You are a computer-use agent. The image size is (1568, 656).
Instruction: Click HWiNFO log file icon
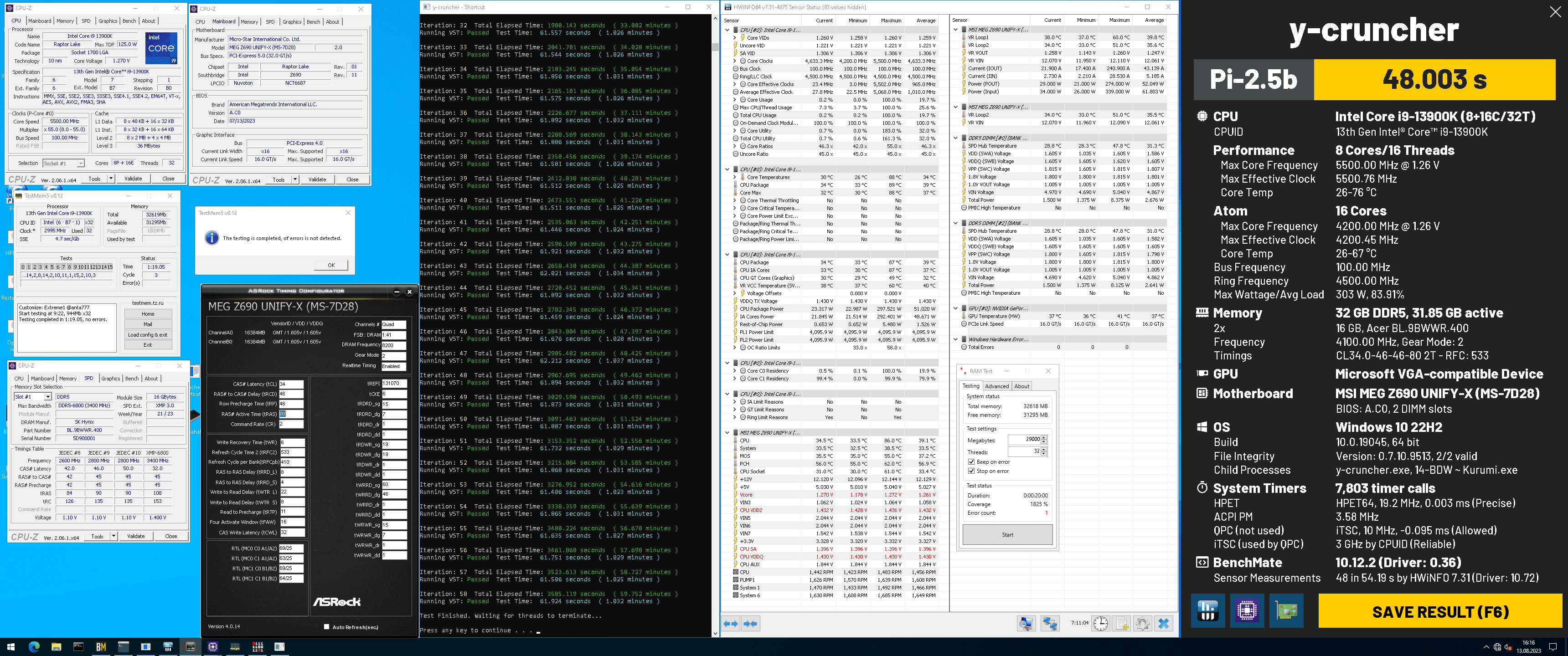click(1121, 623)
